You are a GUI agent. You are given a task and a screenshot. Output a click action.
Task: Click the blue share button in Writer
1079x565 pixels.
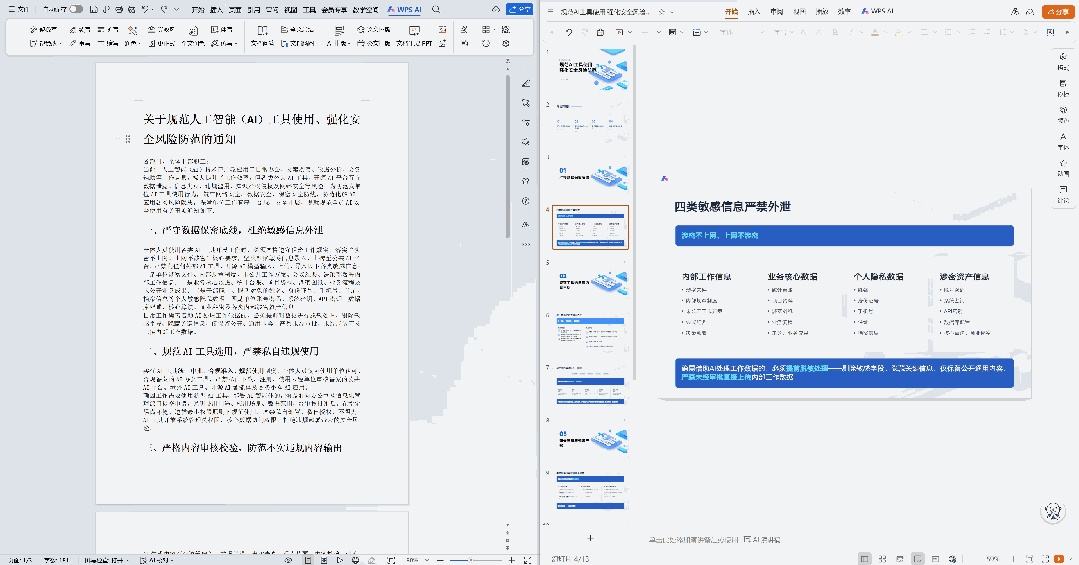(x=520, y=9)
